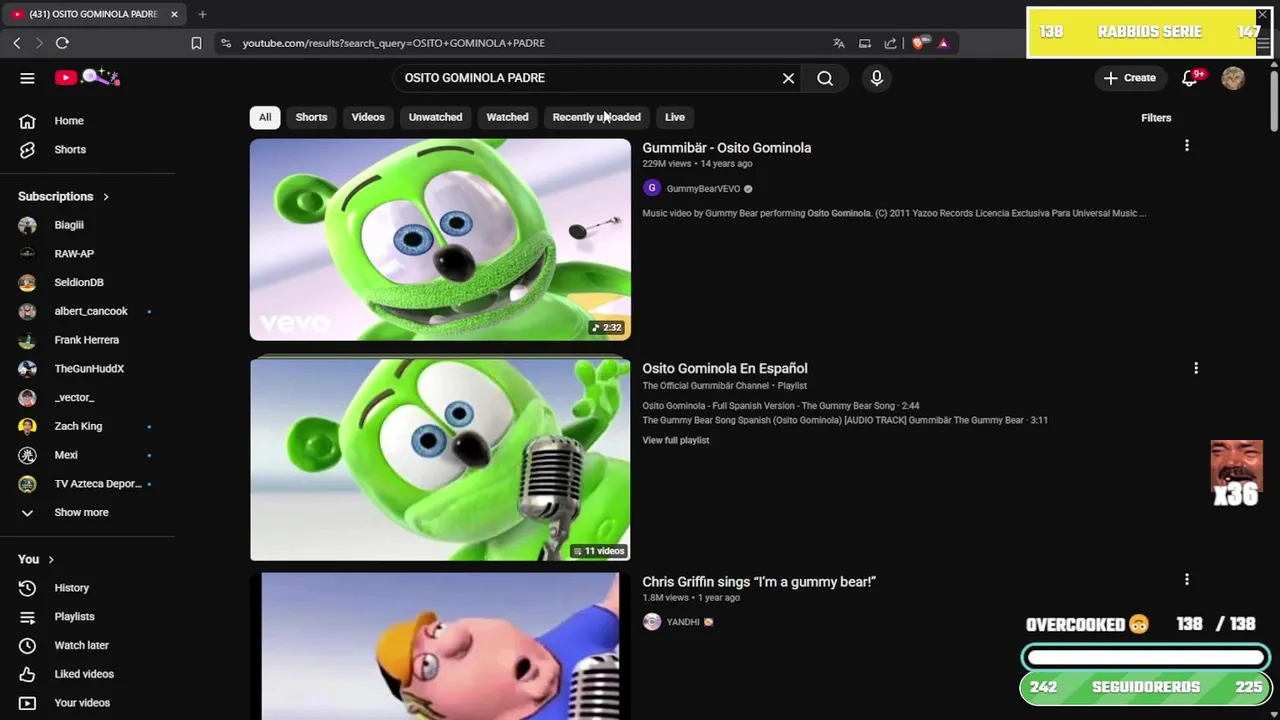Viewport: 1280px width, 720px height.
Task: Expand Subscriptions section chevron
Action: coord(105,197)
